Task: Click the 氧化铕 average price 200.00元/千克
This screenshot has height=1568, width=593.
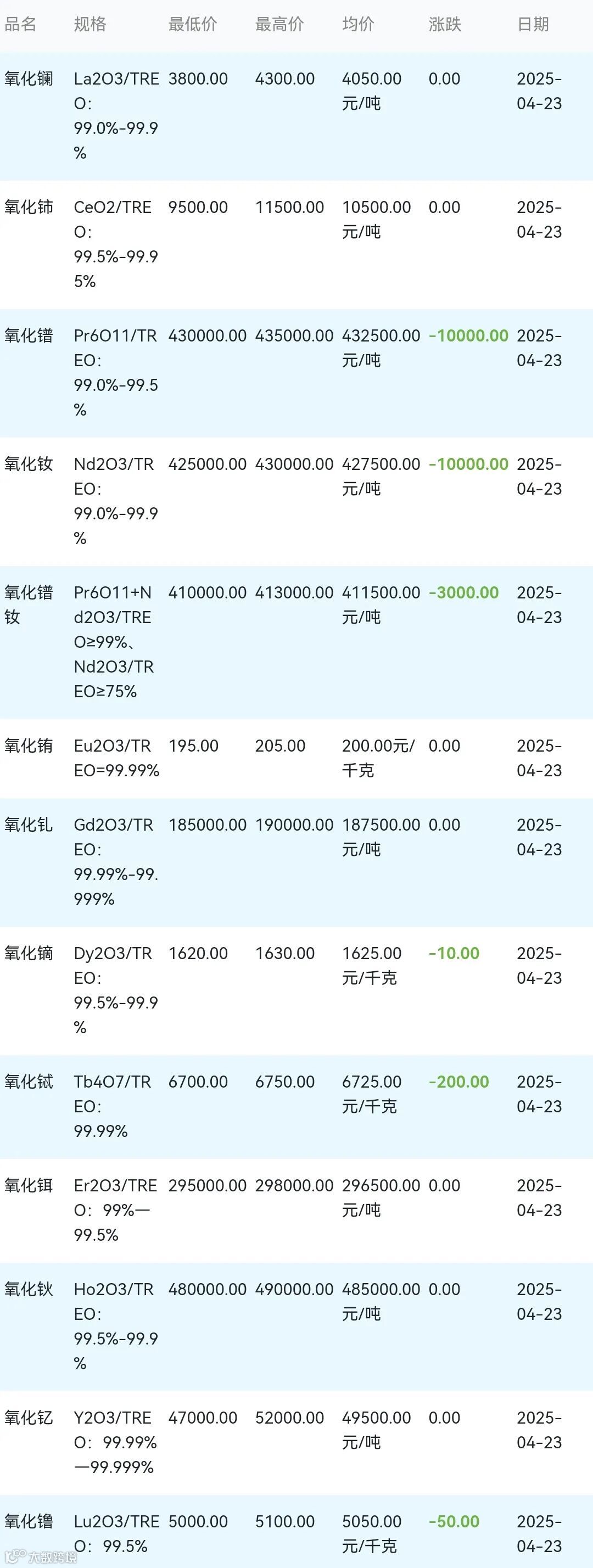Action: (x=378, y=758)
